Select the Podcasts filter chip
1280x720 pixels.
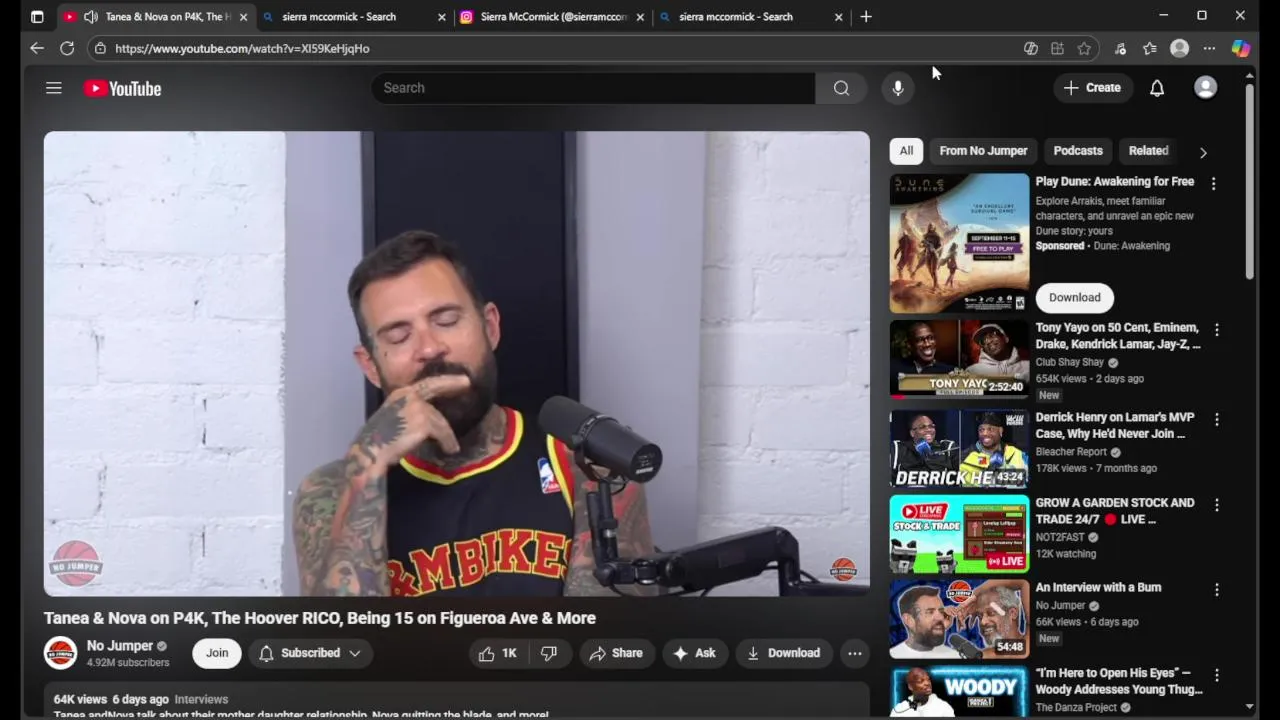pos(1078,151)
